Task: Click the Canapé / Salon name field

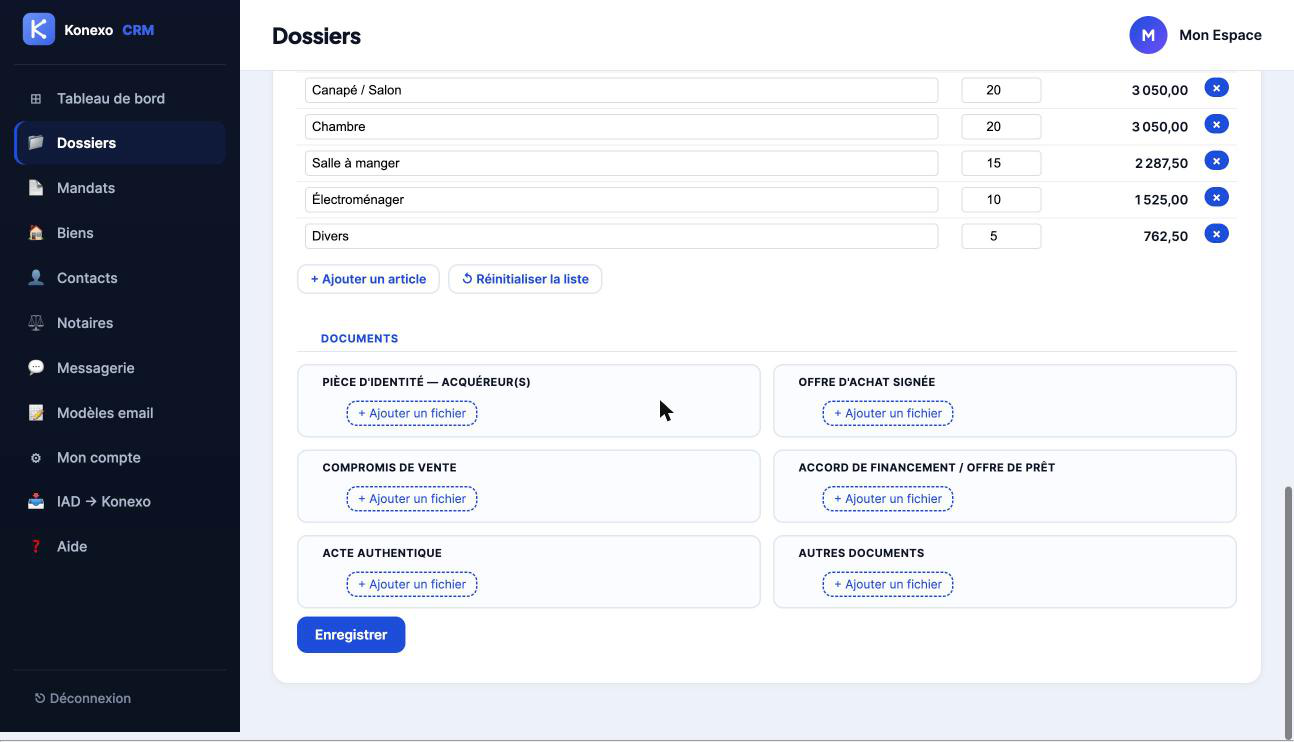Action: 621,90
